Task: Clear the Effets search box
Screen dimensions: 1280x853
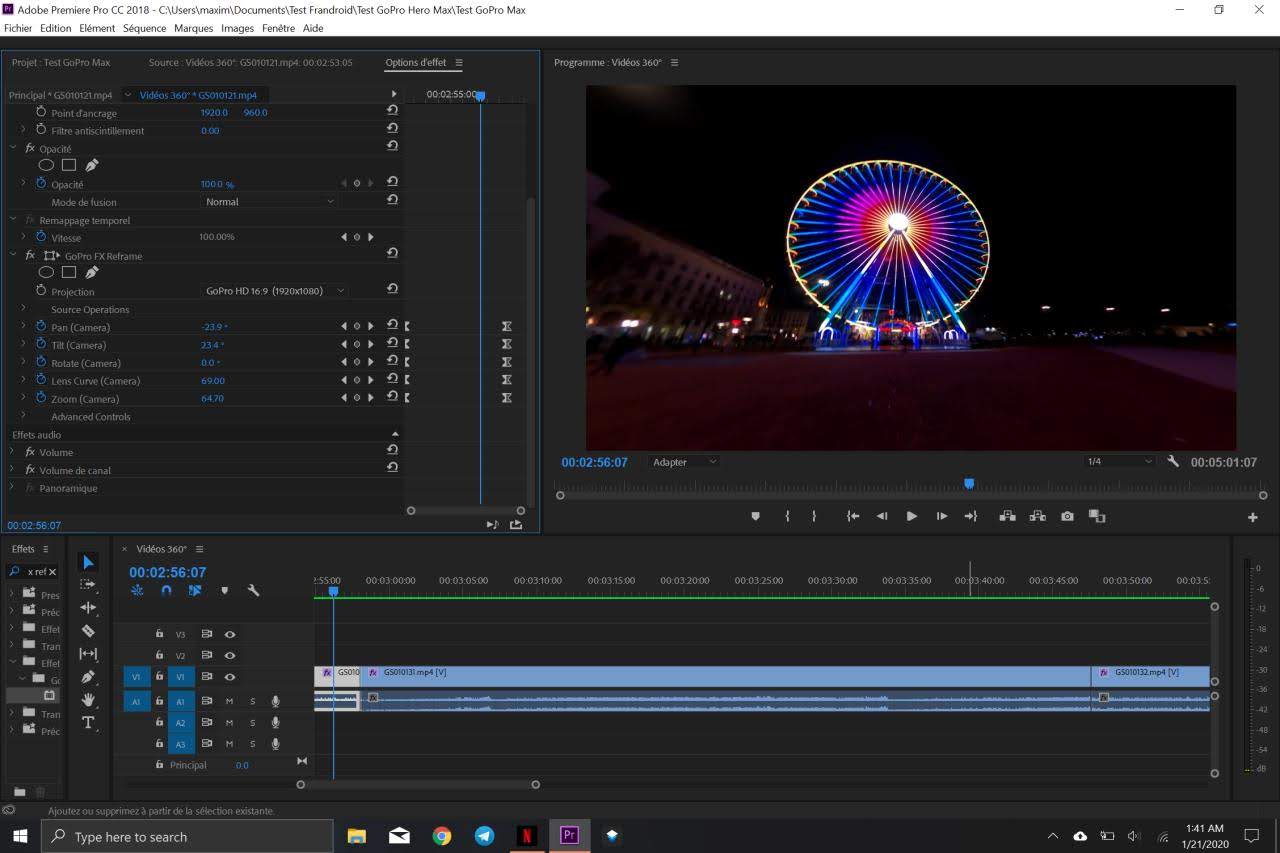Action: pos(52,571)
